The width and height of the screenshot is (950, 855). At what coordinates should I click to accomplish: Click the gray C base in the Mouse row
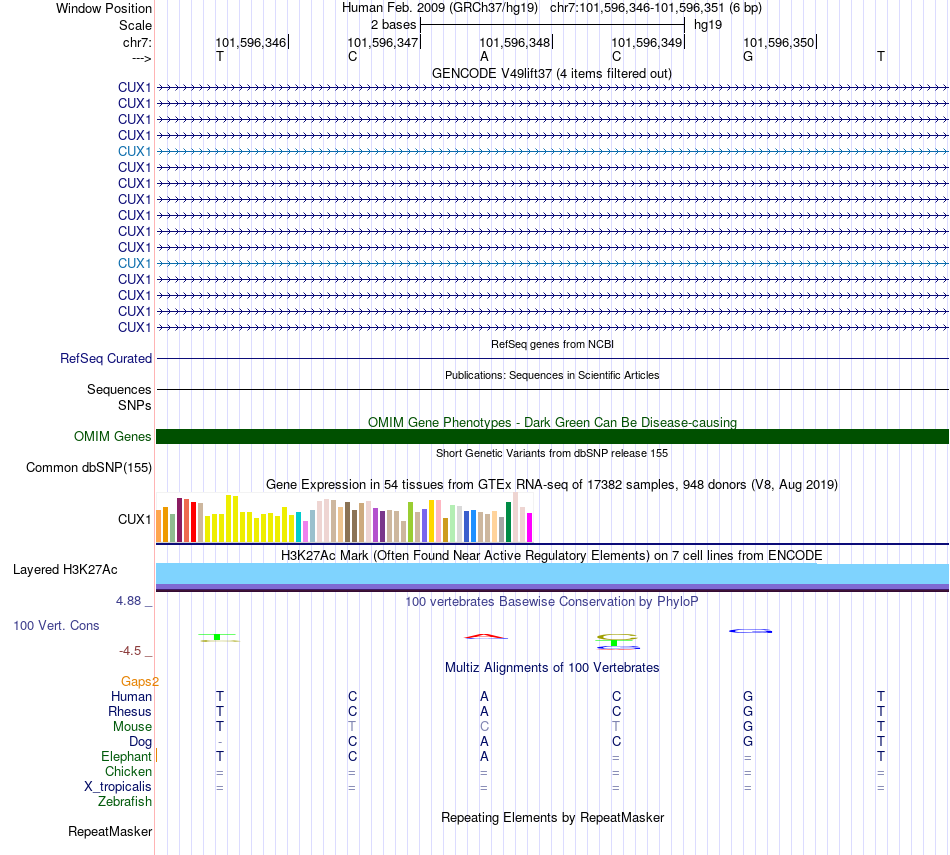pos(484,727)
